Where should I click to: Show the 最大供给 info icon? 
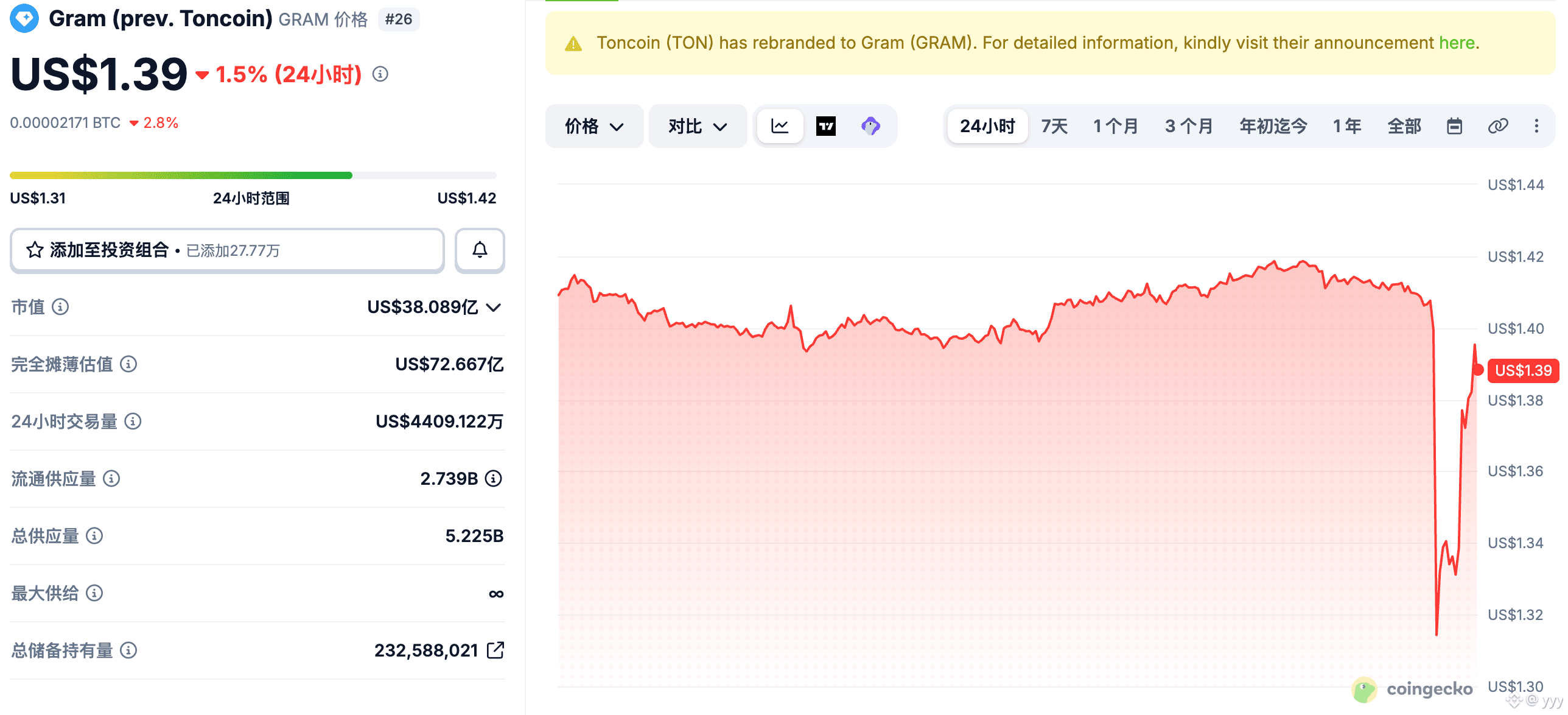[x=94, y=593]
